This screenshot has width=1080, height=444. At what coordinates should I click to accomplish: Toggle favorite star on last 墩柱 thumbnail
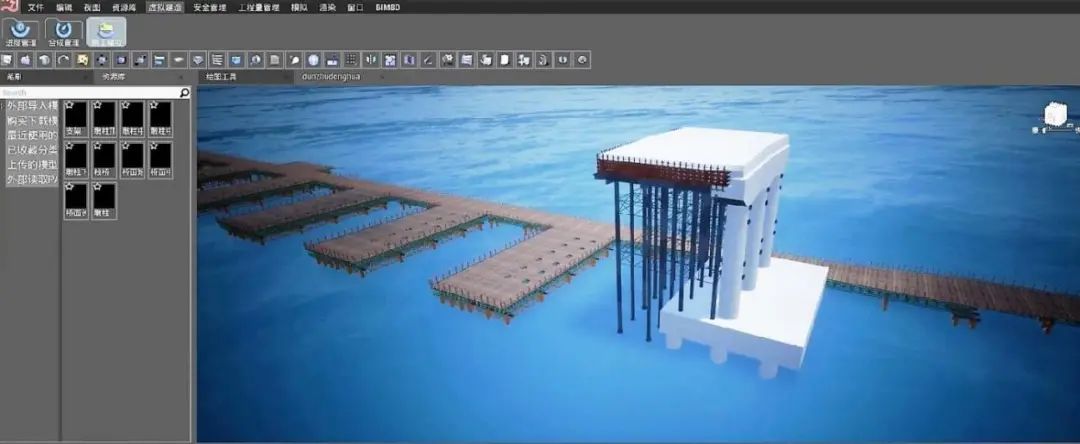[x=97, y=187]
